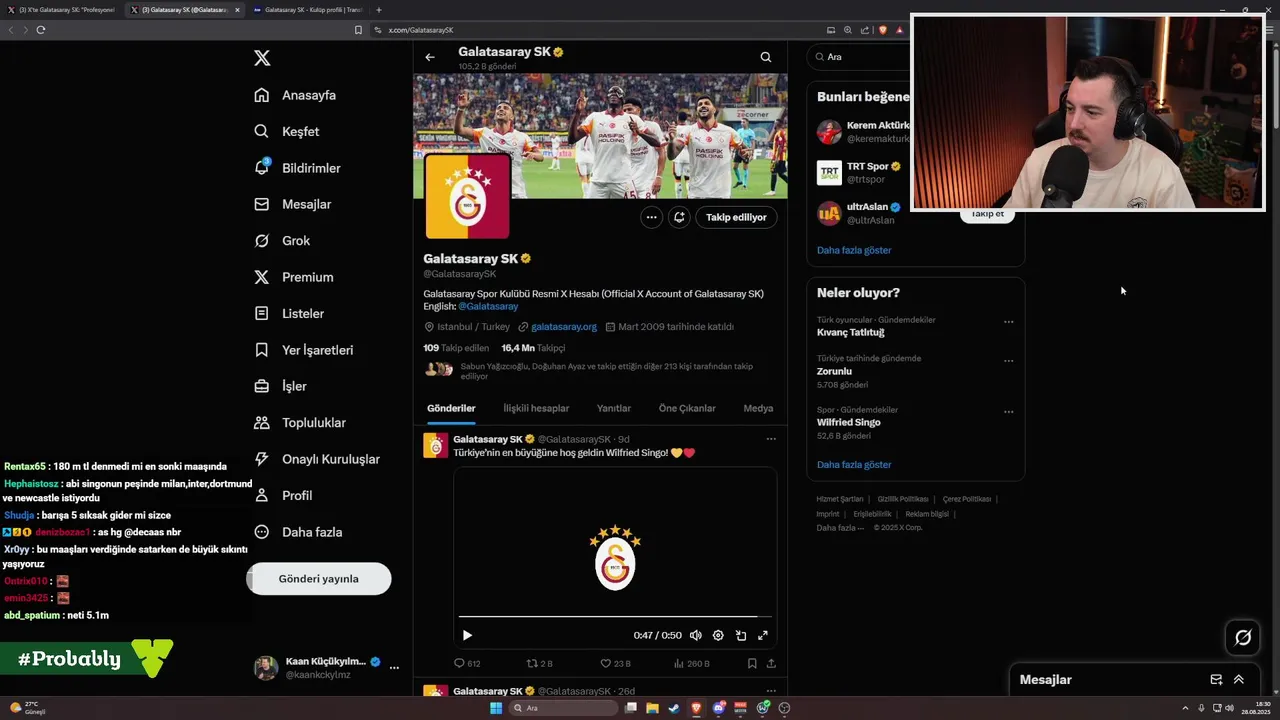This screenshot has width=1280, height=720.
Task: Open @Galatasaray English account link
Action: click(x=488, y=307)
